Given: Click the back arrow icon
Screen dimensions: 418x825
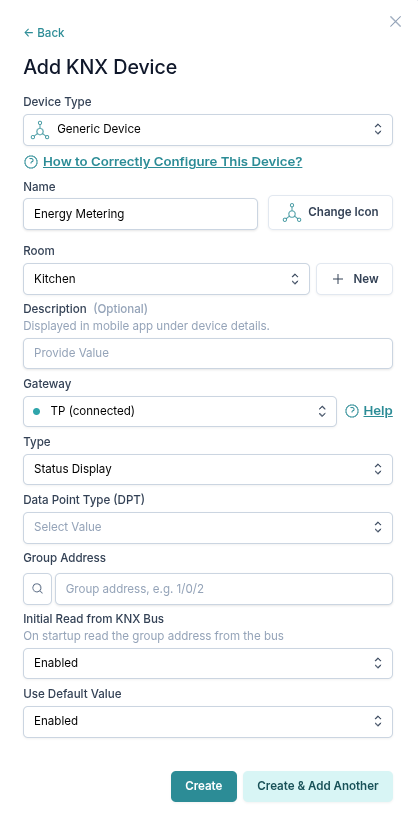Looking at the screenshot, I should (x=28, y=33).
